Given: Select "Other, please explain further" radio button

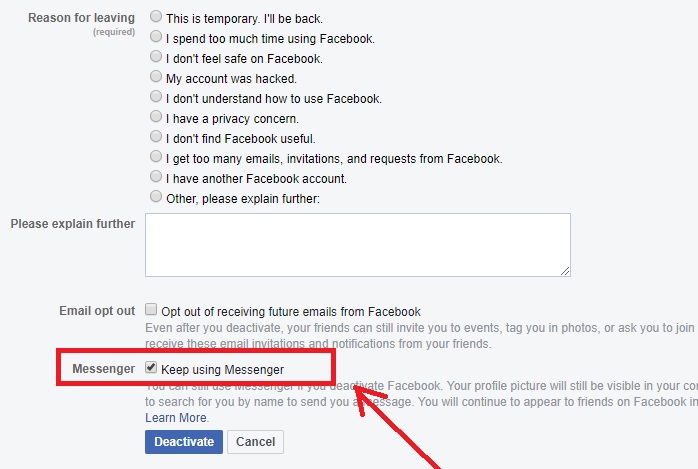Looking at the screenshot, I should (156, 197).
